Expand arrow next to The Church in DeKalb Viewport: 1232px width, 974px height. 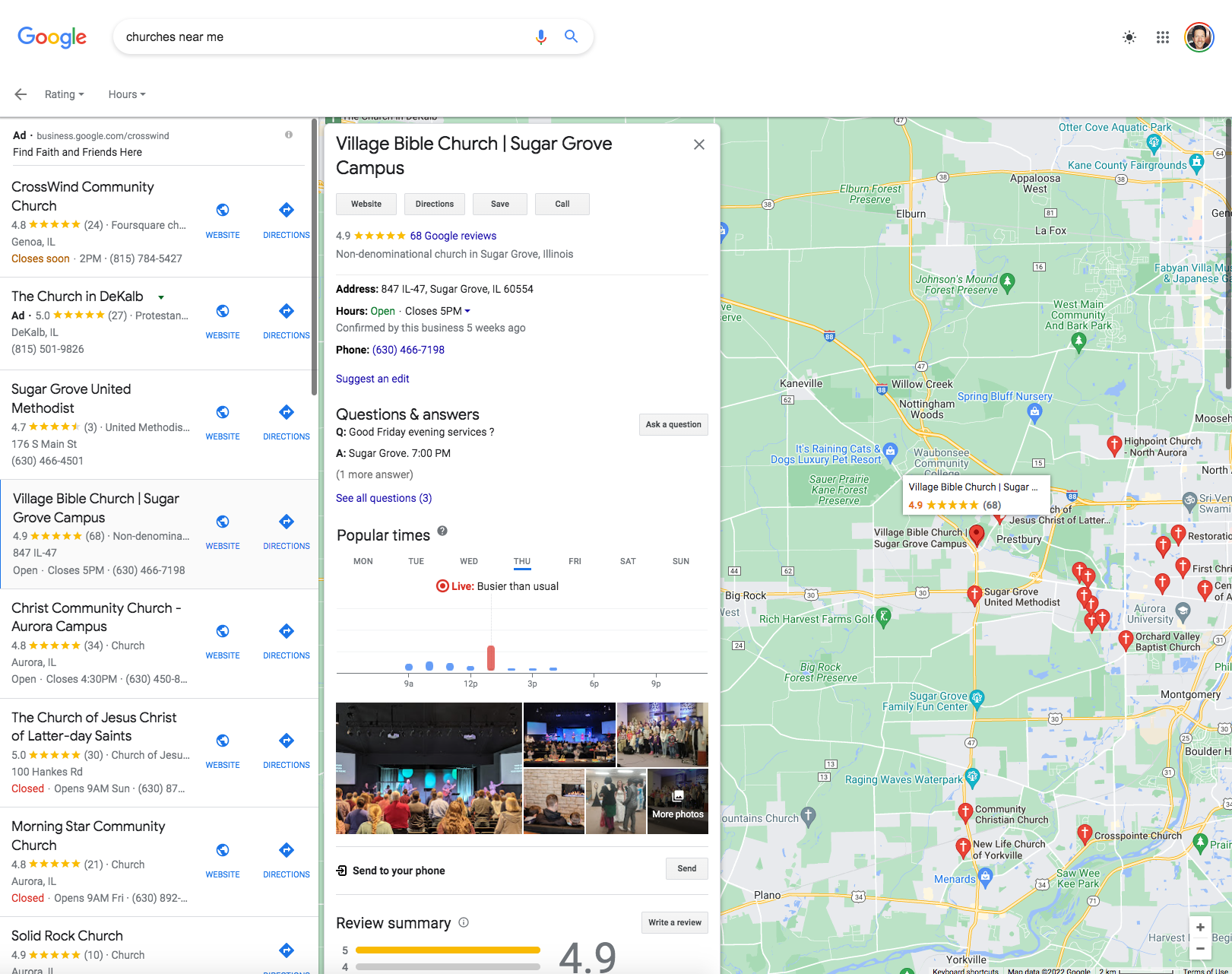tap(161, 297)
